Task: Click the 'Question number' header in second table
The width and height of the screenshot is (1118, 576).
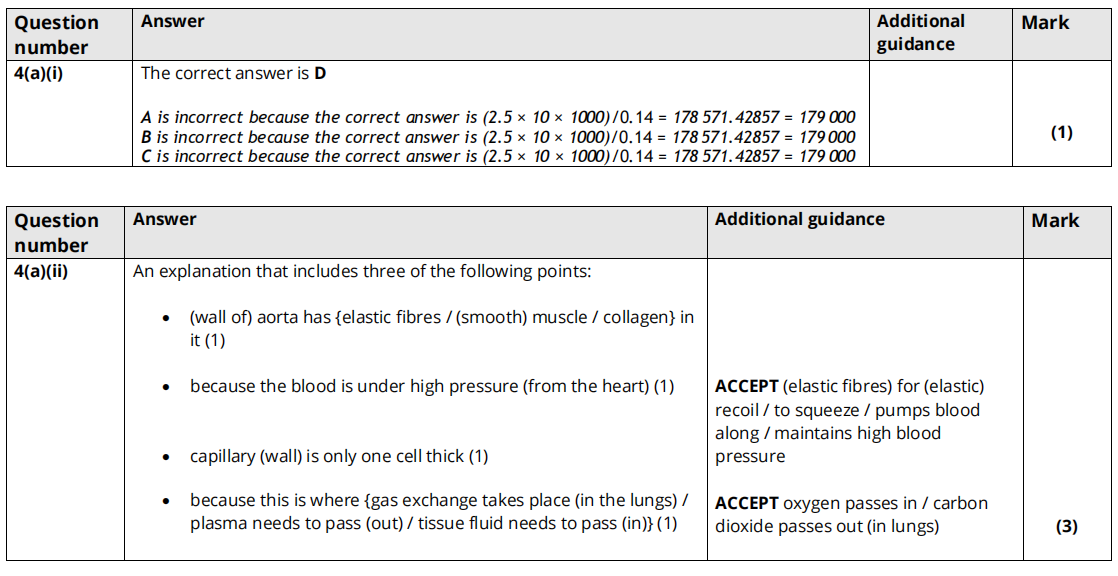Action: (x=57, y=233)
